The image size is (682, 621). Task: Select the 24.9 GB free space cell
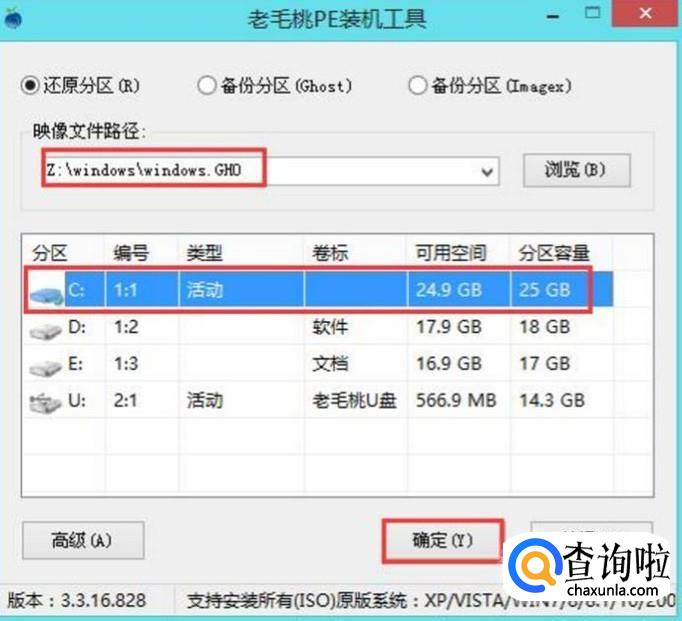point(449,290)
